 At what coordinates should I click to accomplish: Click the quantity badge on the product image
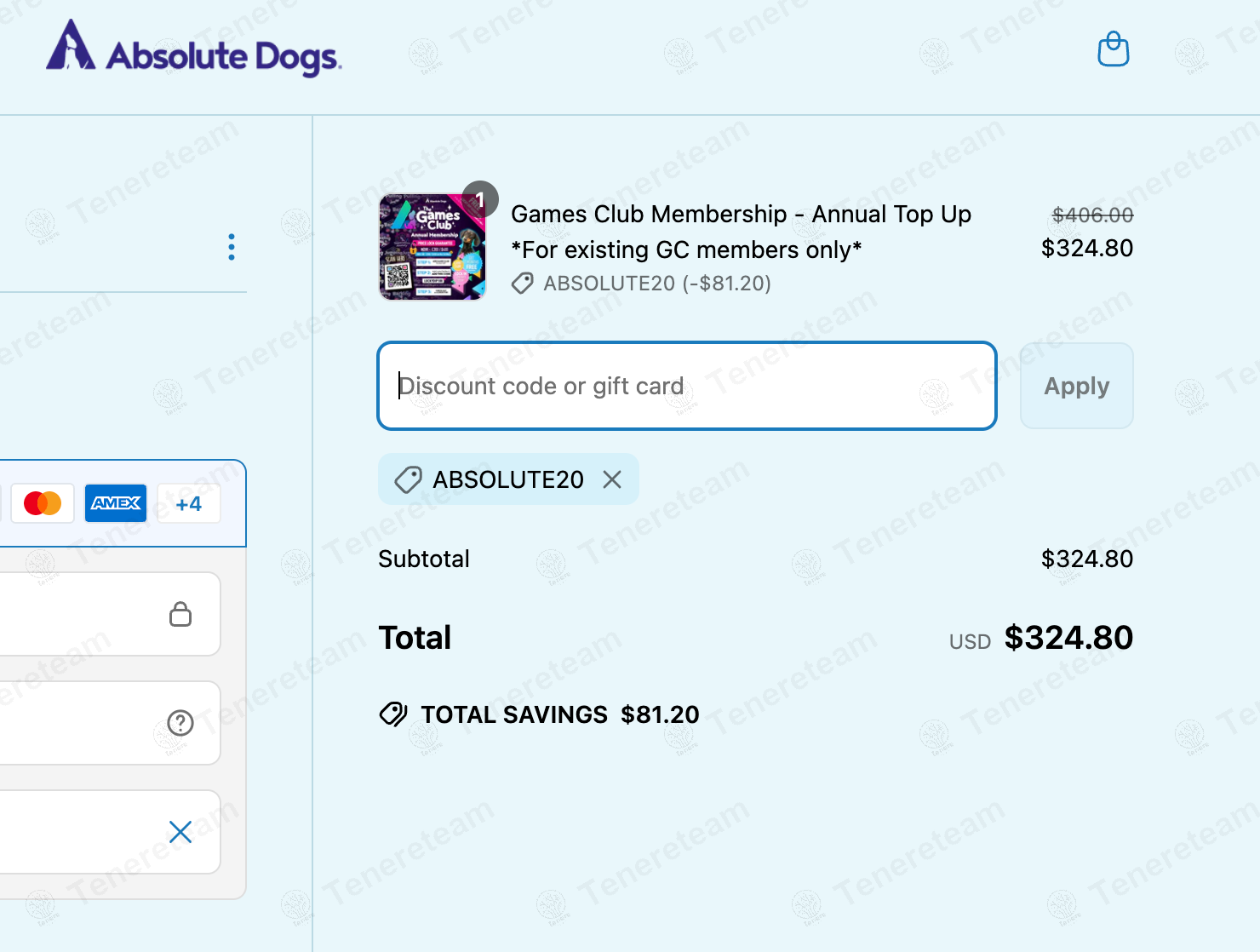(480, 199)
